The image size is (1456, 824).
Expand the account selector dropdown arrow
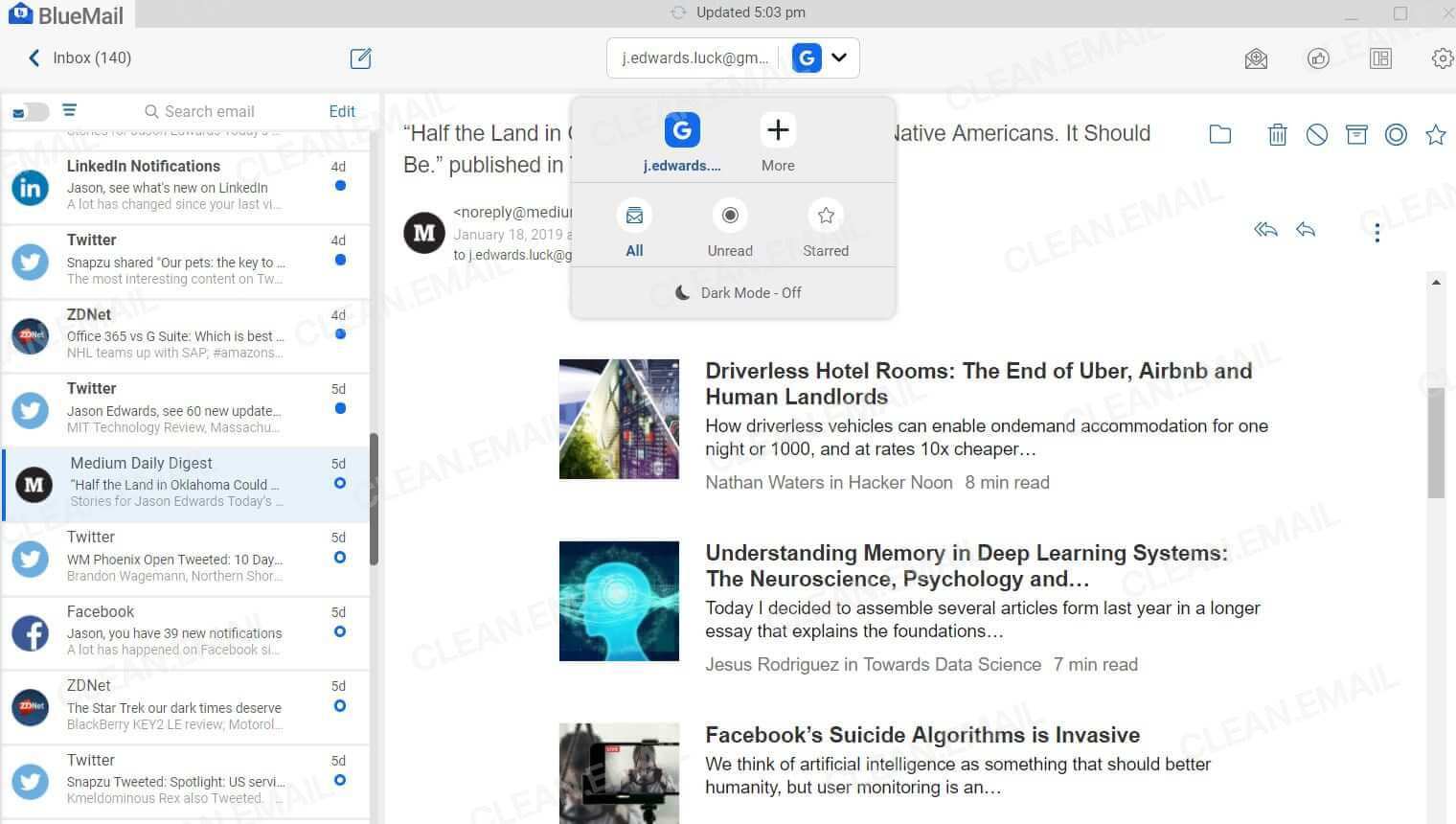839,58
